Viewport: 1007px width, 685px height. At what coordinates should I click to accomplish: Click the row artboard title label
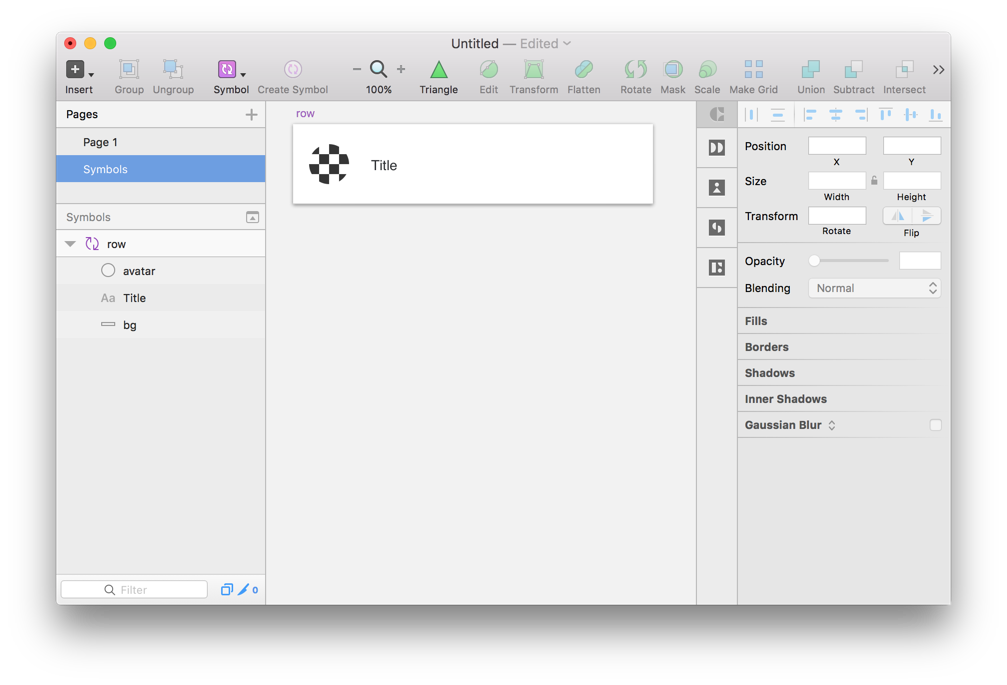[x=305, y=114]
